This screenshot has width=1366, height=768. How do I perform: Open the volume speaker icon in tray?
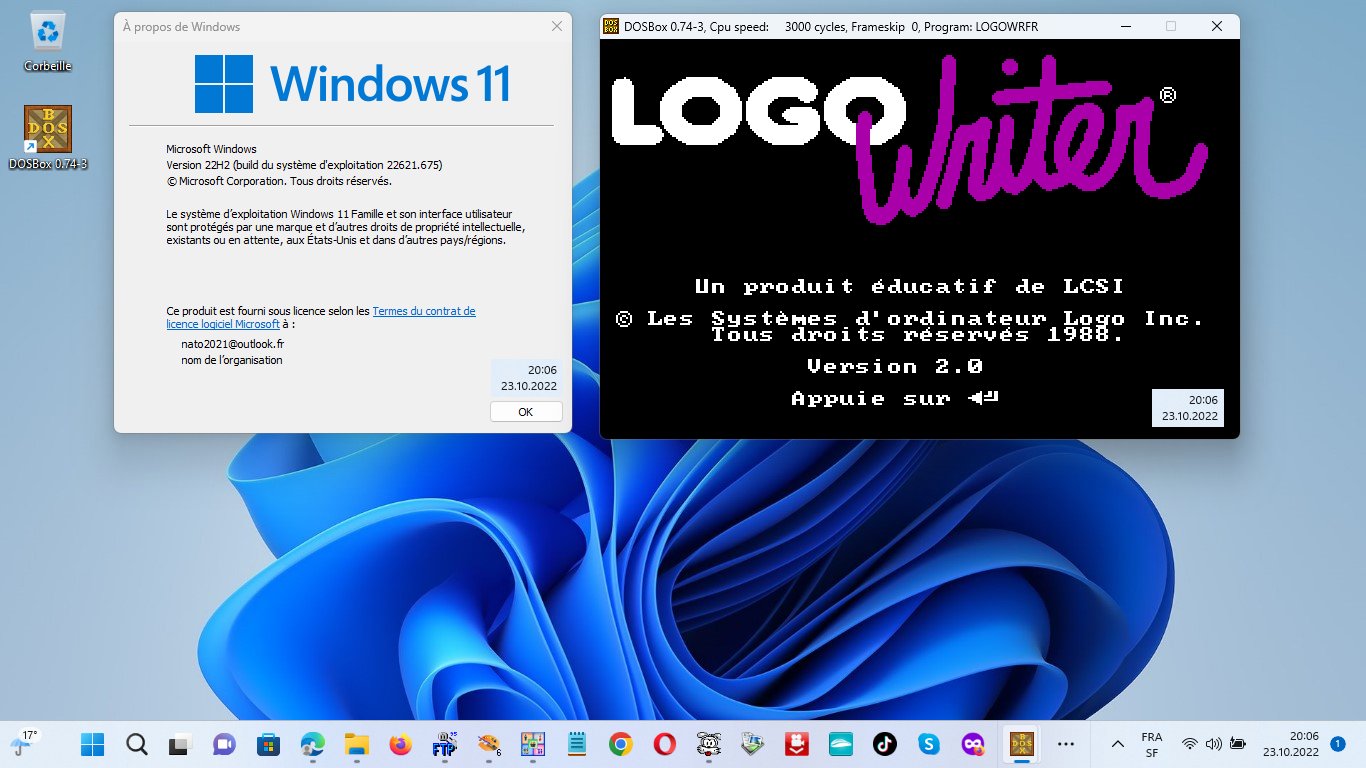point(1214,744)
